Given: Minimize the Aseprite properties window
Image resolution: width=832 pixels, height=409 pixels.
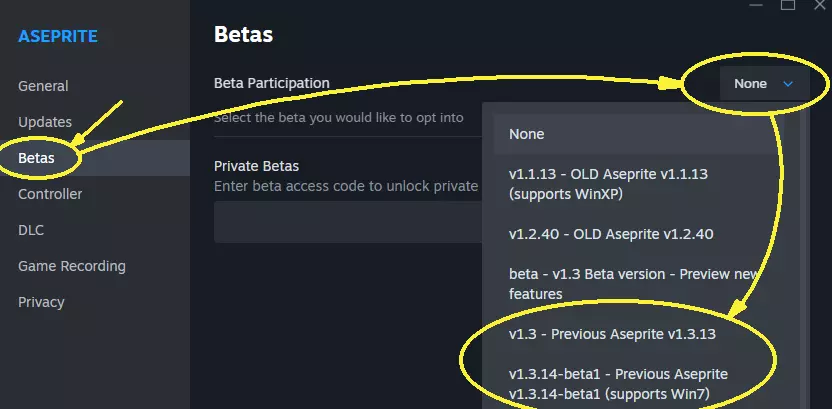Looking at the screenshot, I should pyautogui.click(x=758, y=6).
